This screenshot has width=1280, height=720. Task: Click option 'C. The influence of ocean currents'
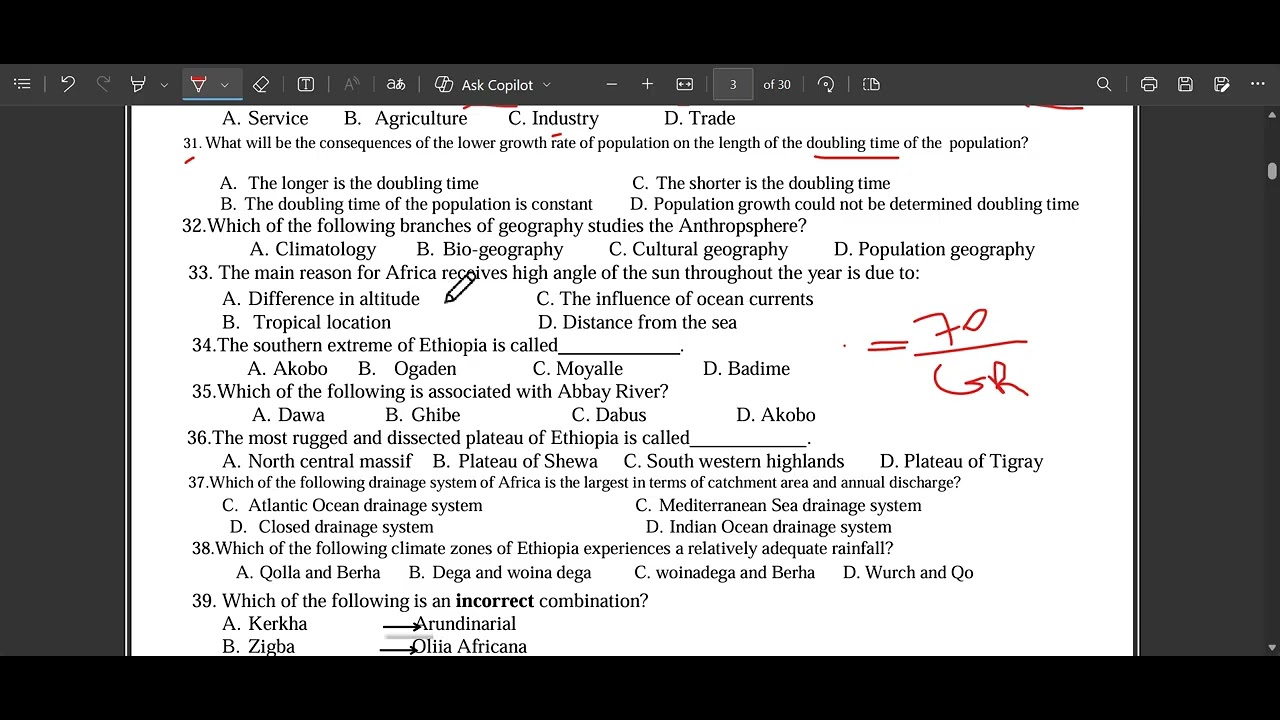tap(675, 299)
